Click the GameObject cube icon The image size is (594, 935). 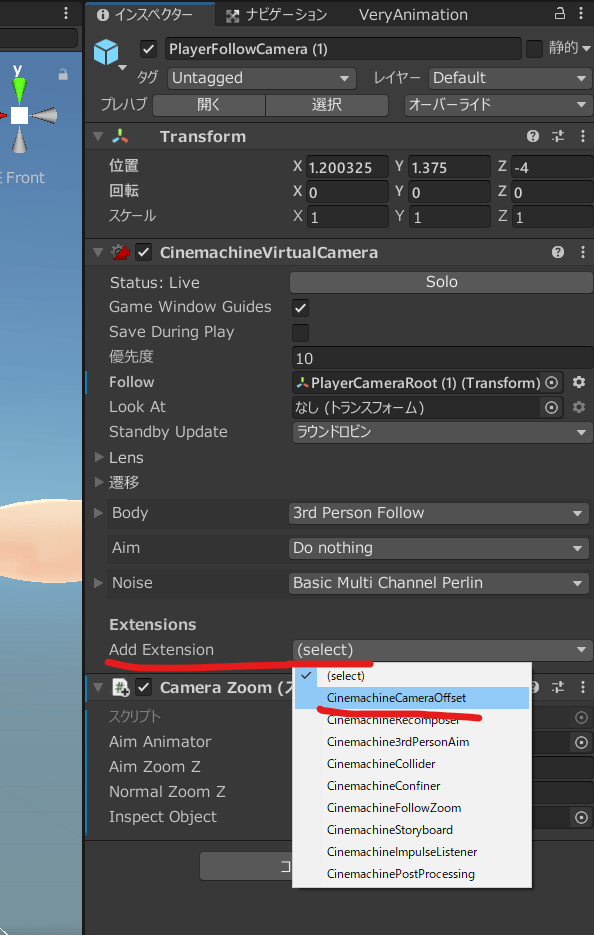point(106,52)
